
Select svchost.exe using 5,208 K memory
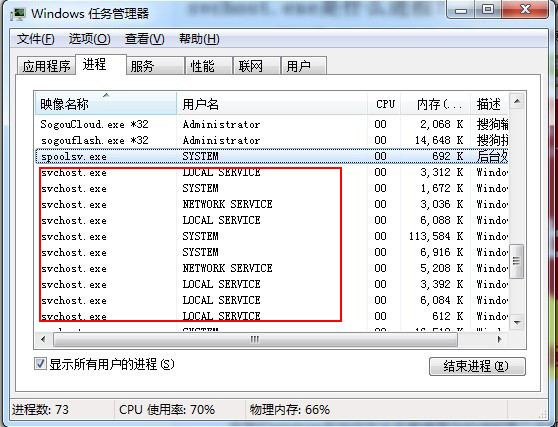(x=272, y=268)
